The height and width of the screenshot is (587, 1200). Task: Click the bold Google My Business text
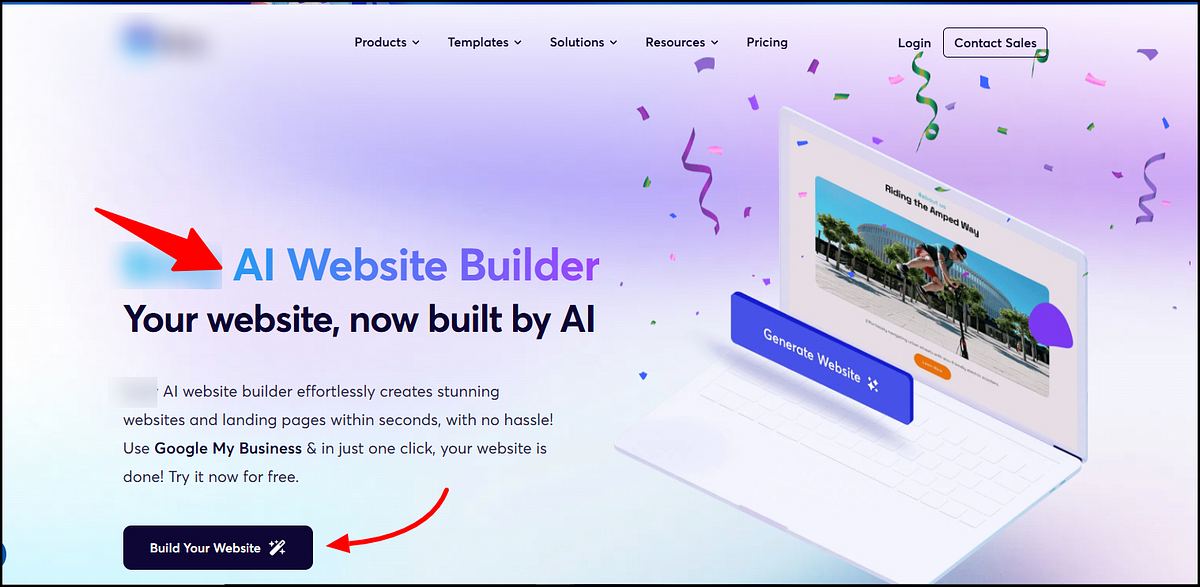click(x=228, y=448)
